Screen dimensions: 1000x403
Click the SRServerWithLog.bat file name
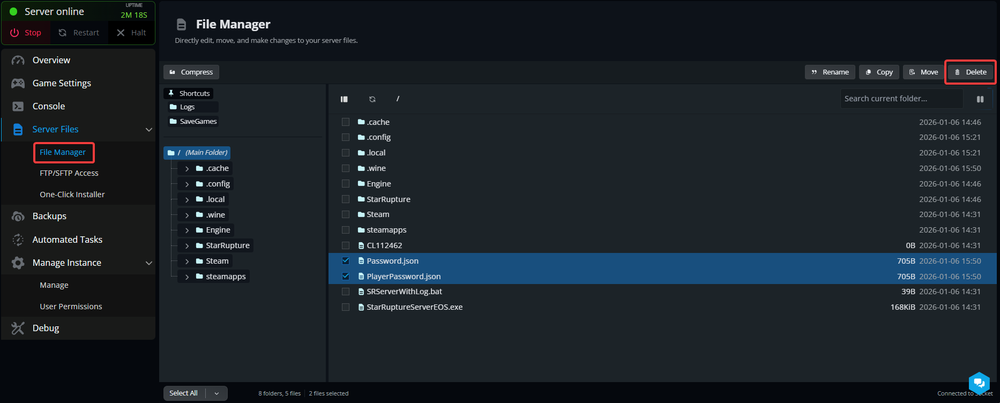[x=404, y=291]
